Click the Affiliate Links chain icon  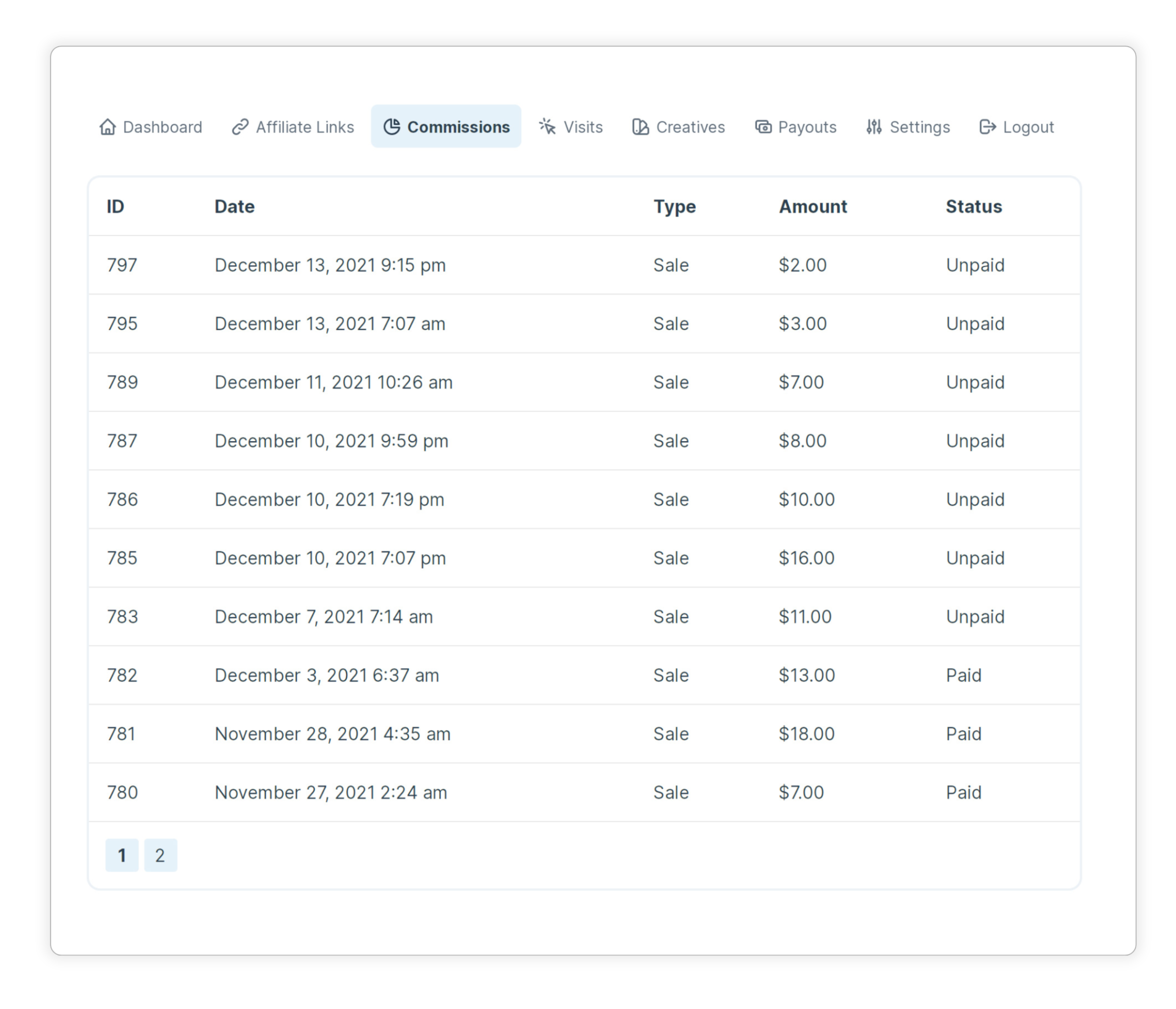(240, 127)
